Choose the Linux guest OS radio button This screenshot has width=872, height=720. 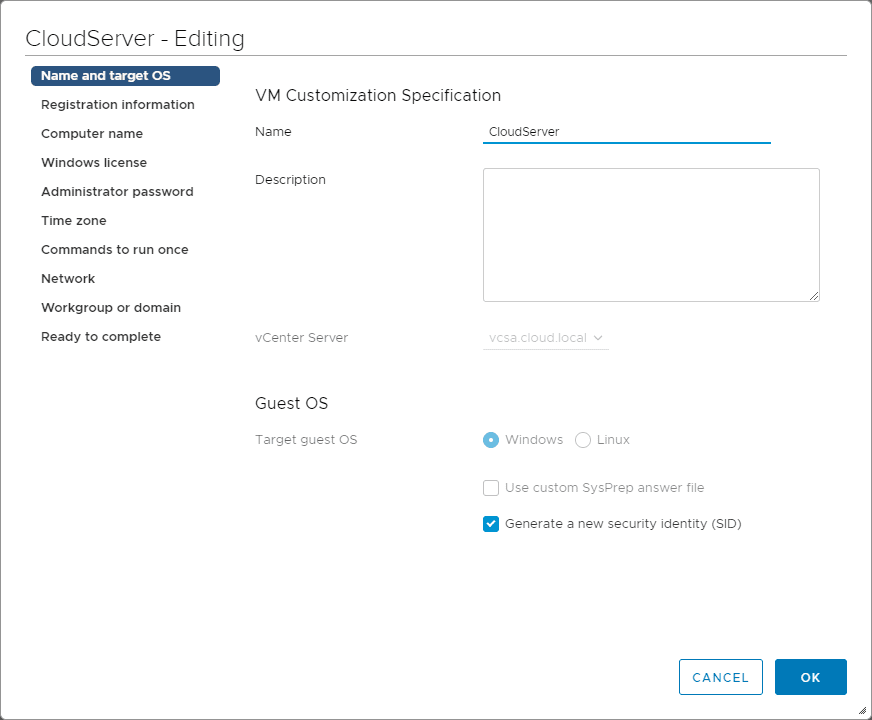tap(583, 440)
